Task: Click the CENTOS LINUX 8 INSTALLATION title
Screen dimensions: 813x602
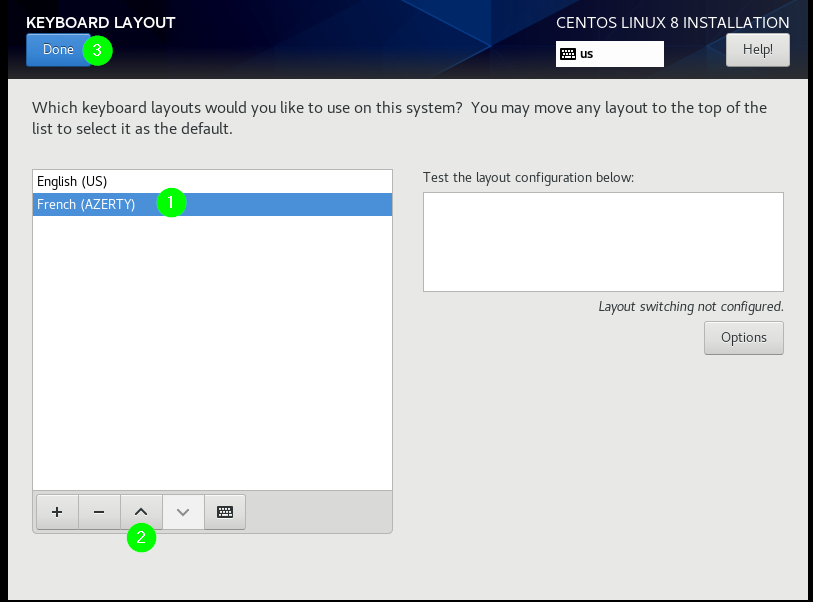Action: [672, 22]
